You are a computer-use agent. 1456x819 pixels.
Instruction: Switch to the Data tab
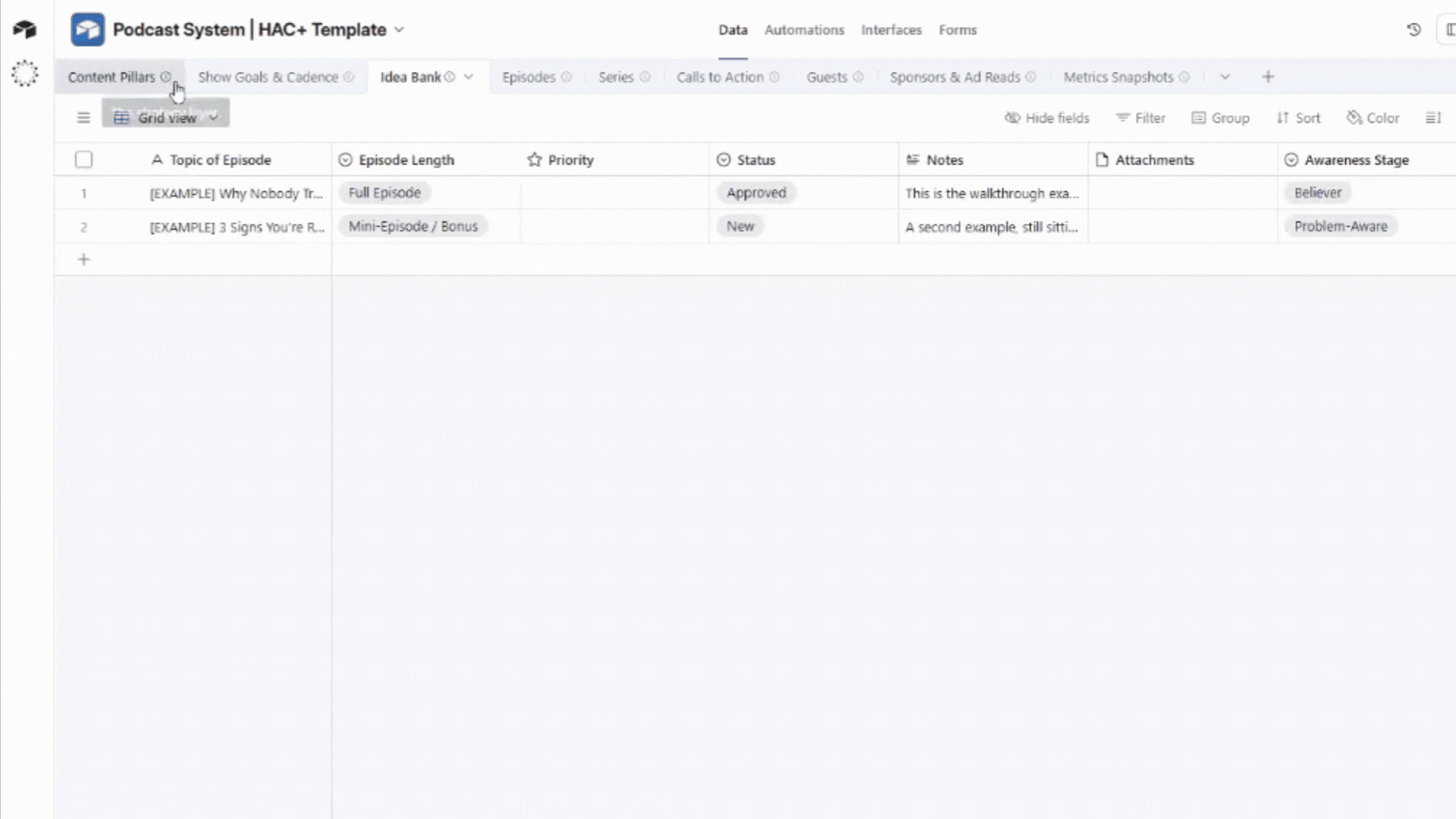(733, 30)
